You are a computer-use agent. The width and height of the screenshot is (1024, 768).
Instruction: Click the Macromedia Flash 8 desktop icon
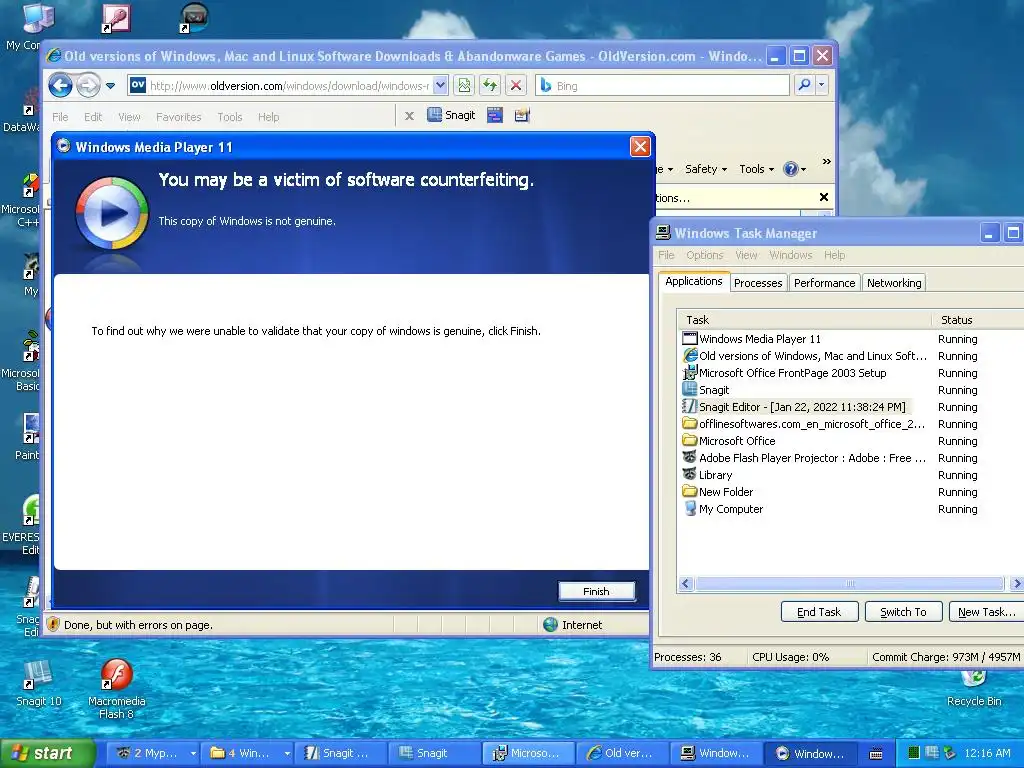[117, 688]
